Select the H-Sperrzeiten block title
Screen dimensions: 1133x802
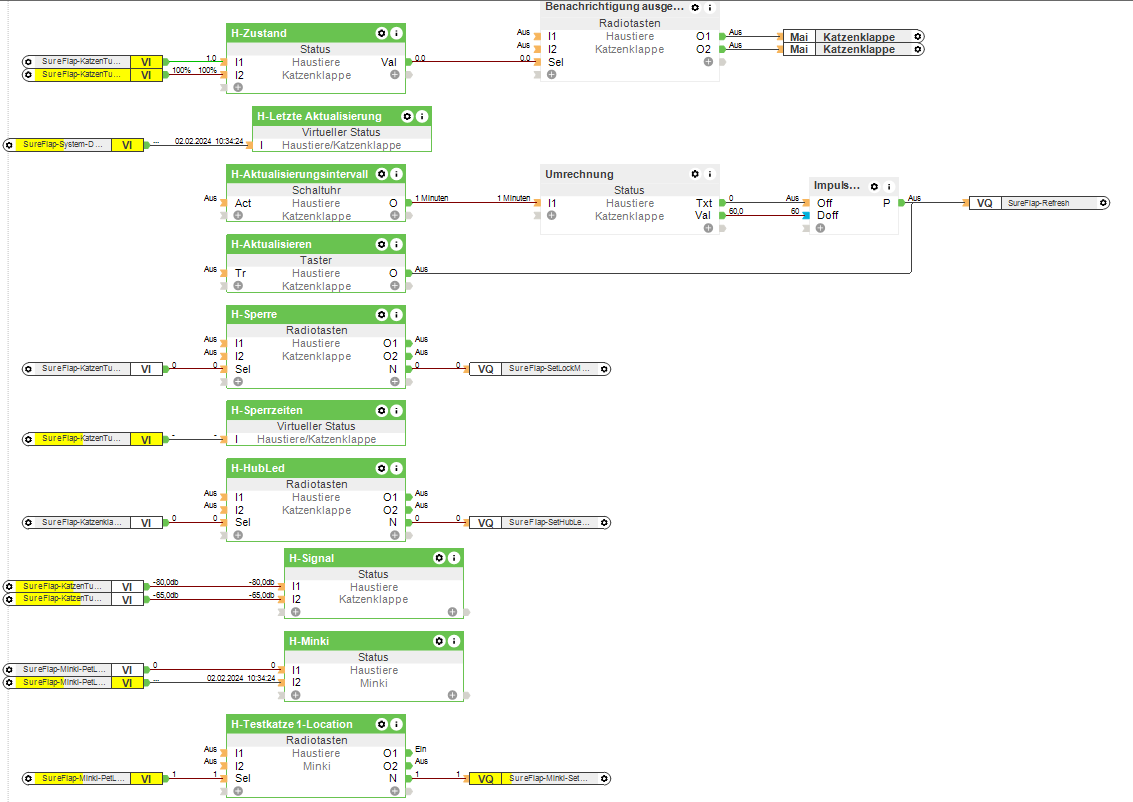pos(267,410)
